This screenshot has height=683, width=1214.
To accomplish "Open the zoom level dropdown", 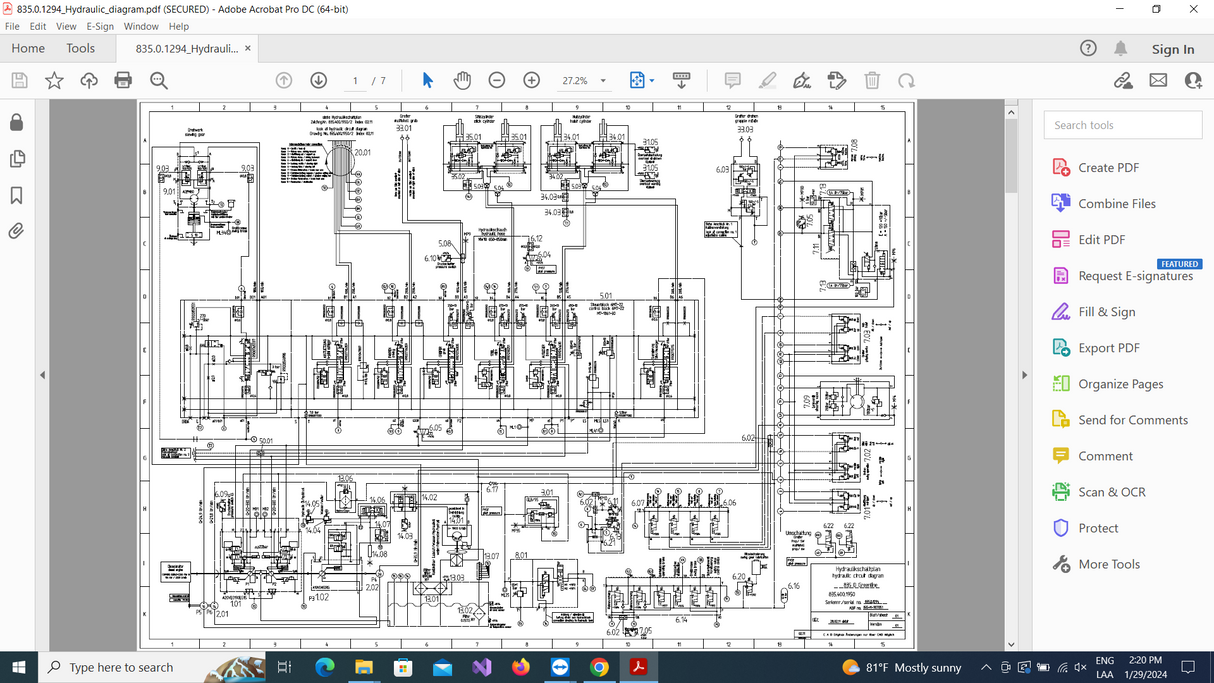I will pos(603,81).
